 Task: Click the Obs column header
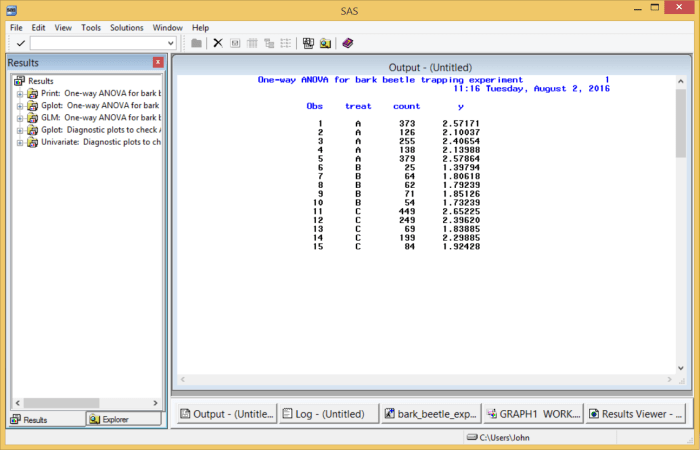pyautogui.click(x=314, y=106)
